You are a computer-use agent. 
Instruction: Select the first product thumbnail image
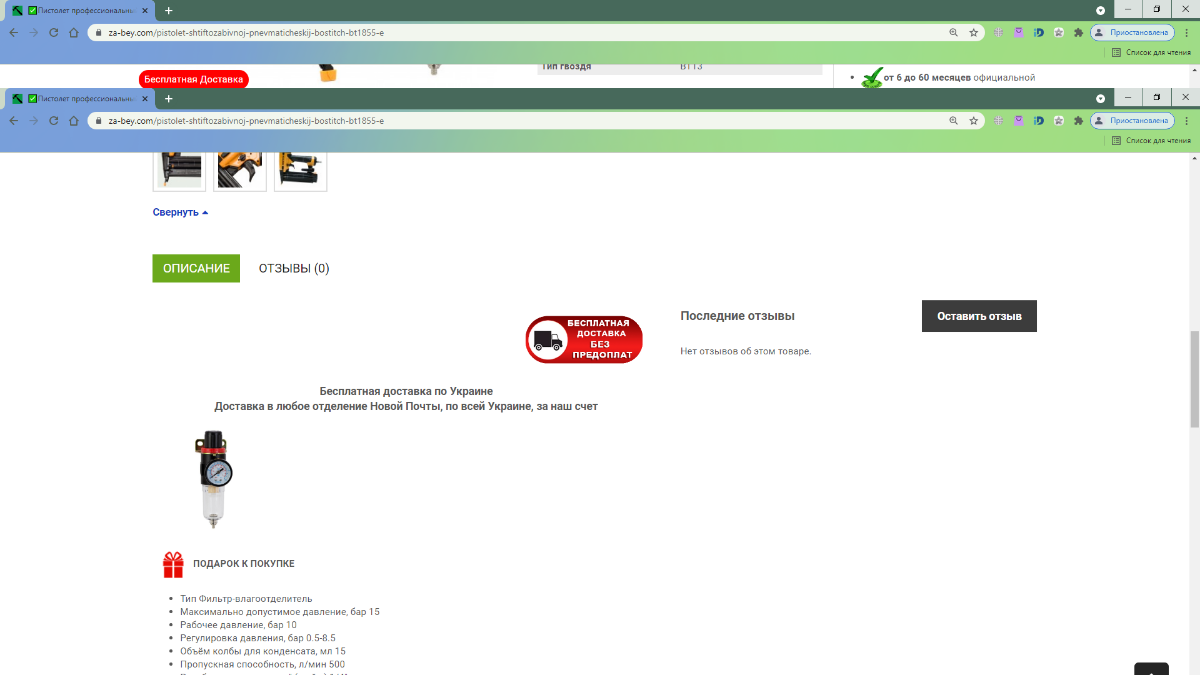click(179, 170)
